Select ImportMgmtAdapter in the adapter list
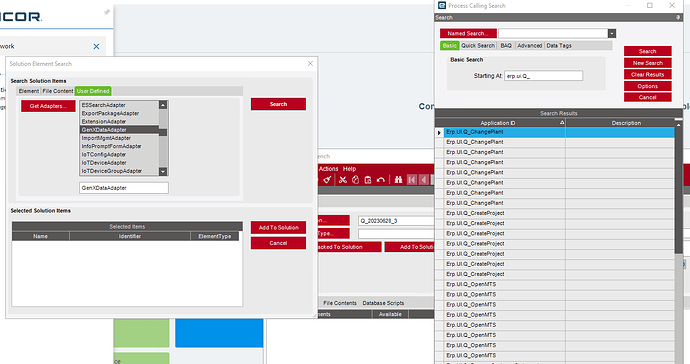The height and width of the screenshot is (364, 690). click(119, 138)
